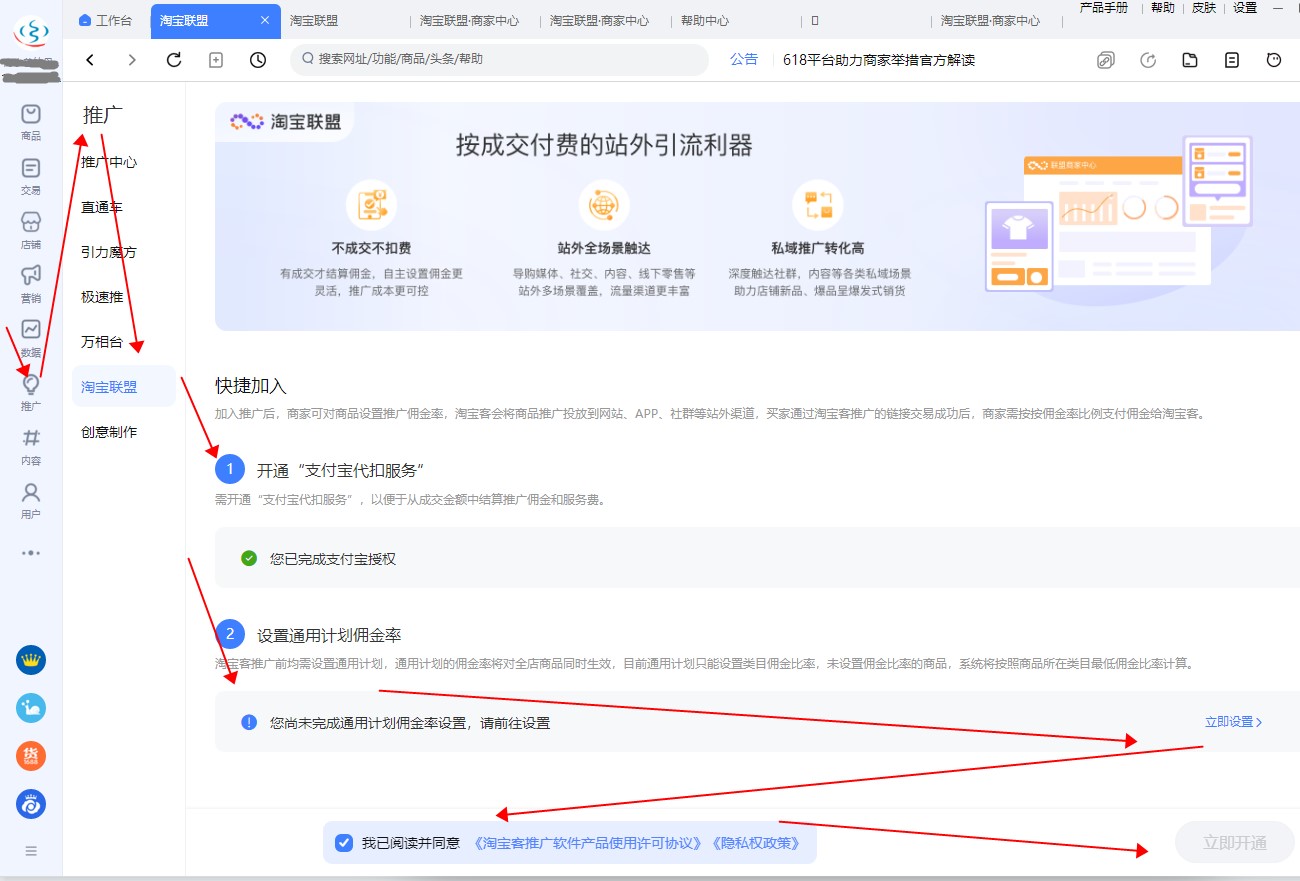The height and width of the screenshot is (881, 1300).
Task: Reload the page with refresh icon
Action: tap(174, 60)
